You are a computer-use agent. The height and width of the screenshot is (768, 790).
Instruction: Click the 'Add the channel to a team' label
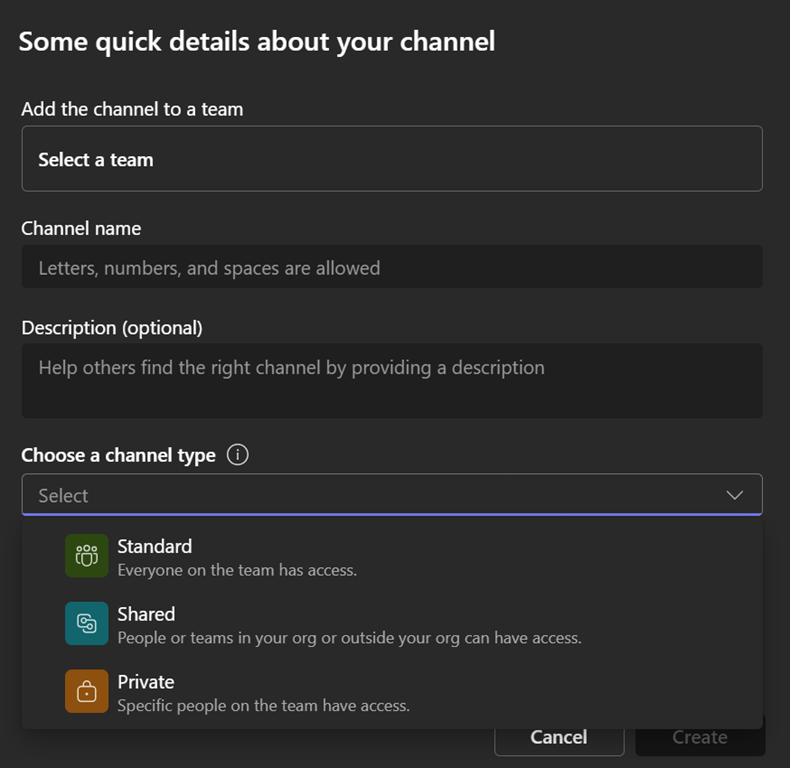(132, 109)
